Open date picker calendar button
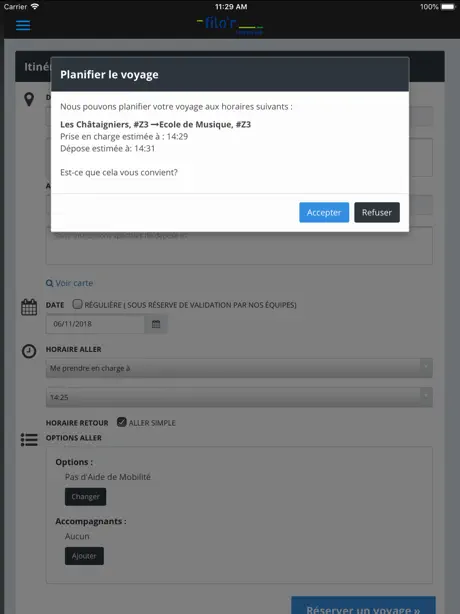This screenshot has width=460, height=614. [x=156, y=324]
